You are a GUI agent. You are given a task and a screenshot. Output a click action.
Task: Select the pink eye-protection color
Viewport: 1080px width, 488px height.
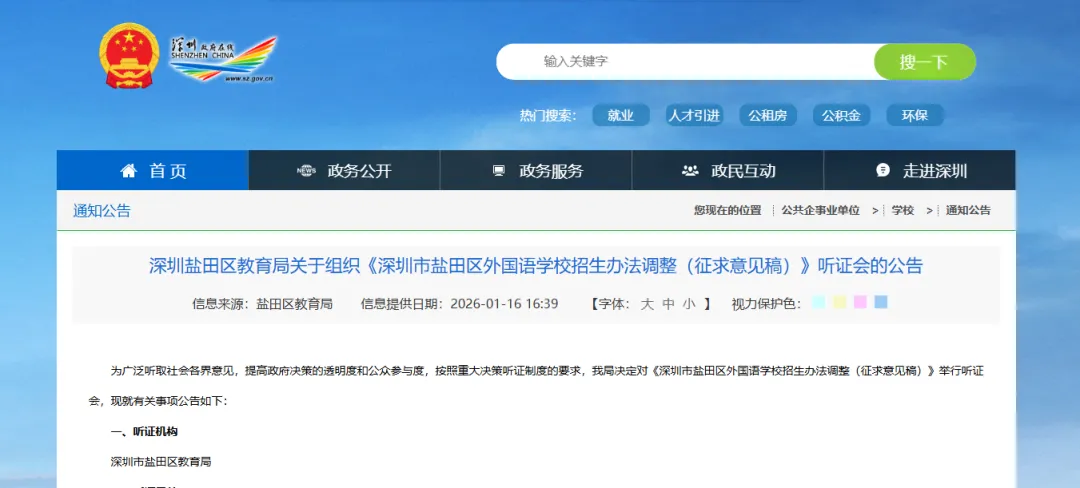click(860, 301)
